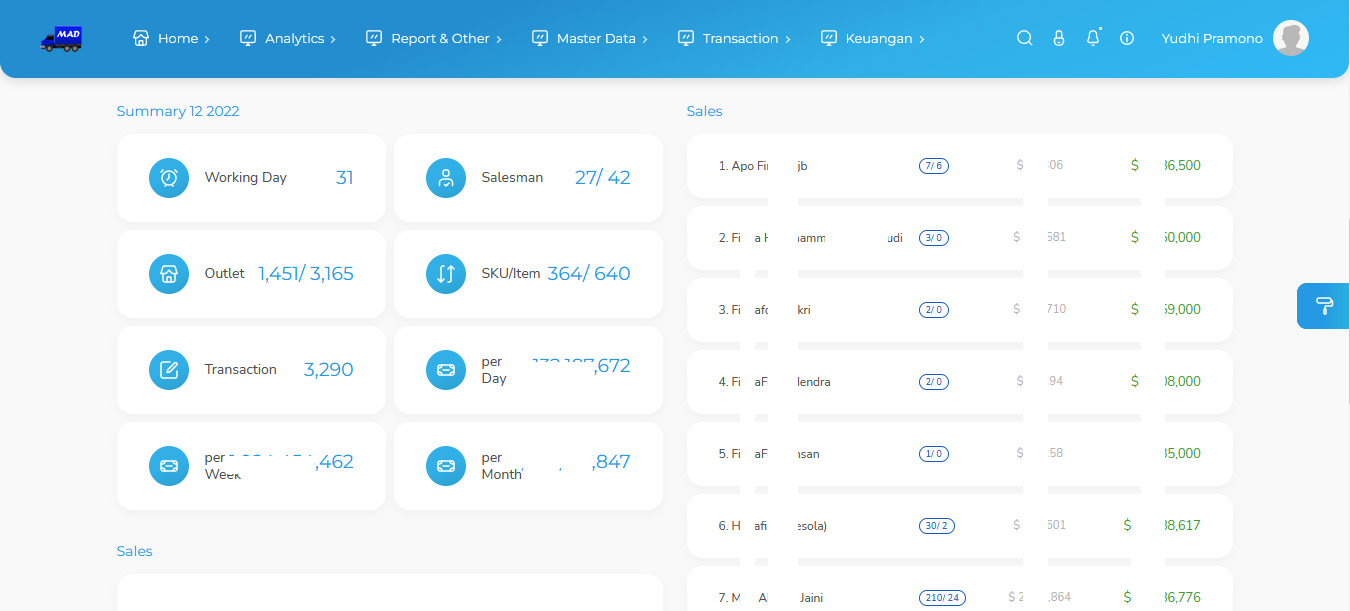Open the Transaction menu in navbar
Screen dimensions: 1350x611
point(734,38)
